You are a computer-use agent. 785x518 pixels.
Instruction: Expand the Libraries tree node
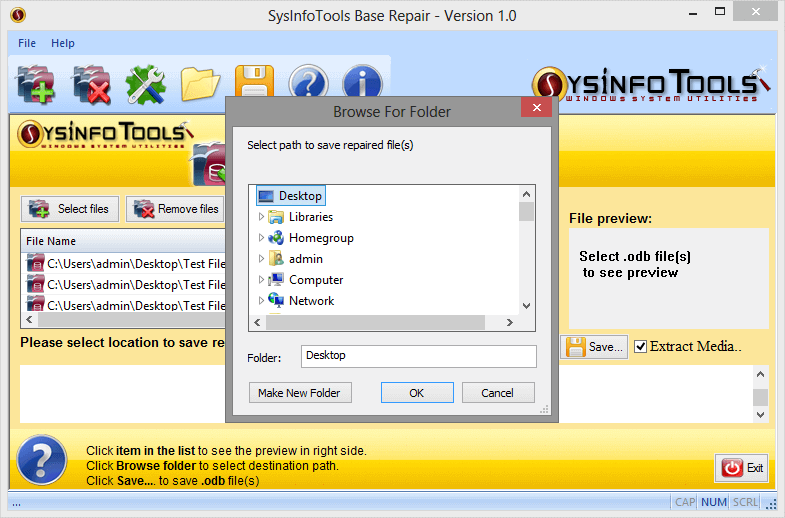261,217
